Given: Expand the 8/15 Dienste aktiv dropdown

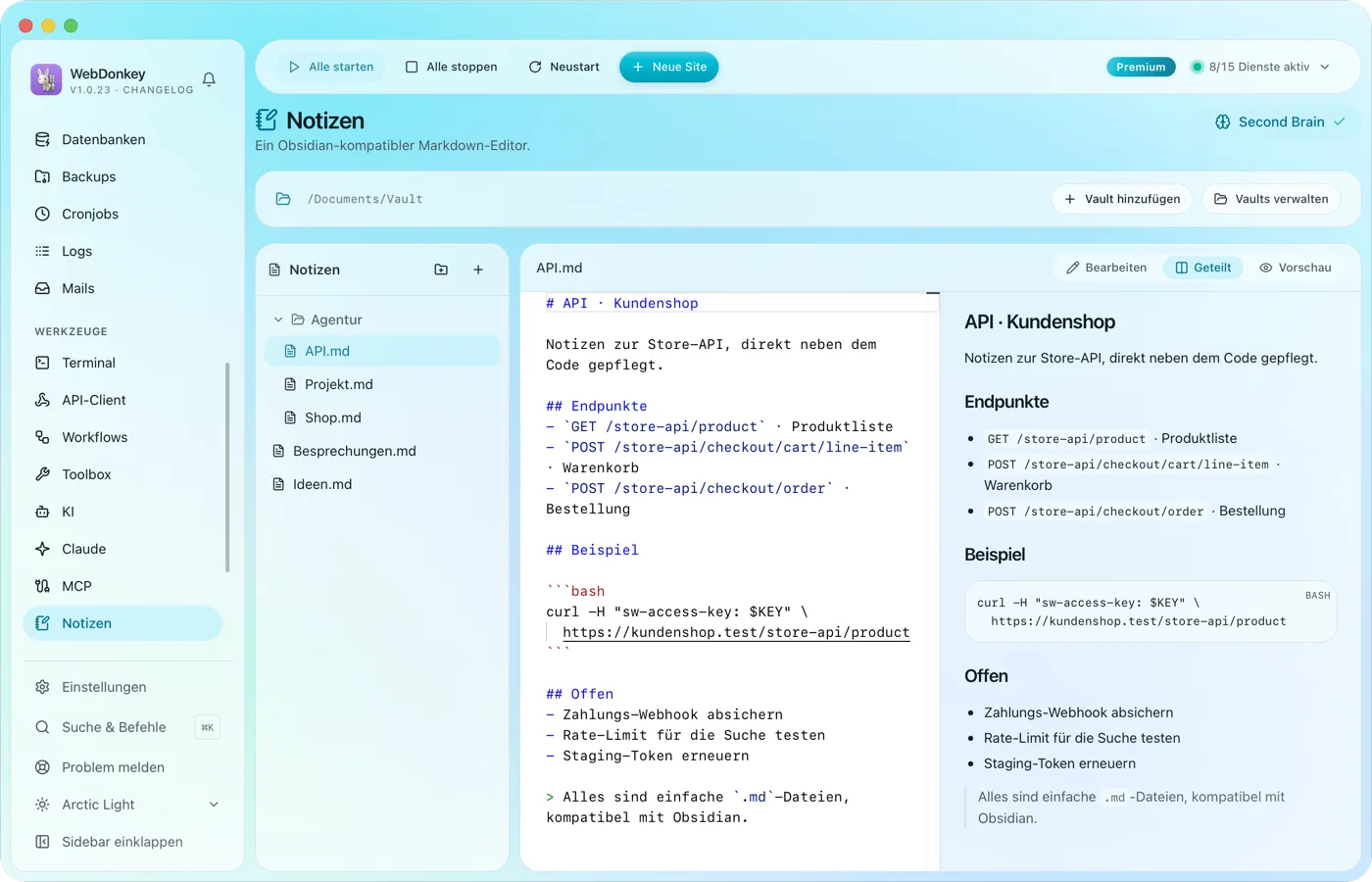Looking at the screenshot, I should click(x=1260, y=67).
